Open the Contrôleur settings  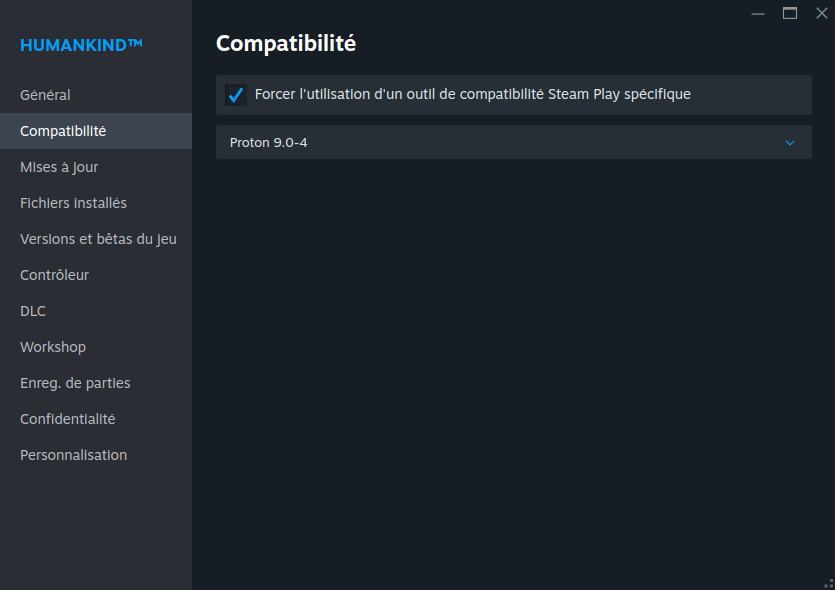pos(96,275)
